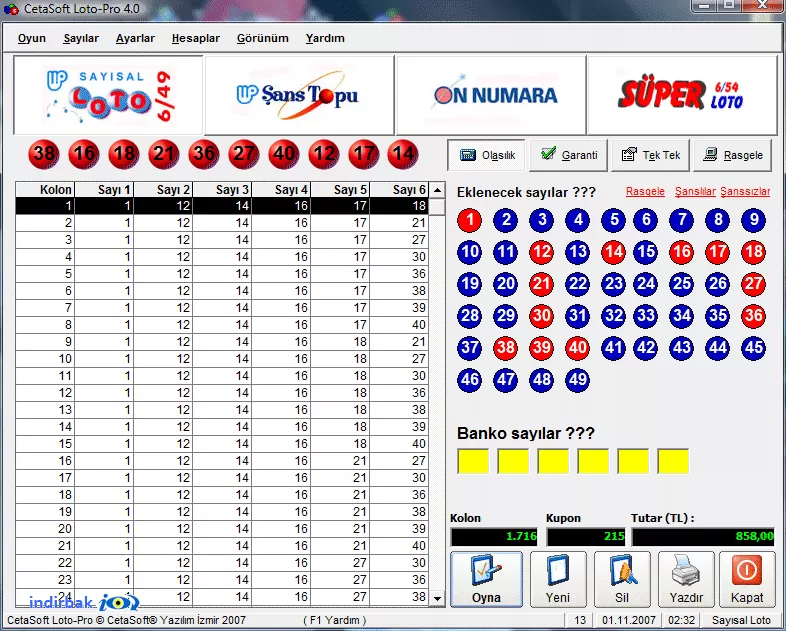Open the Sayılar menu
The height and width of the screenshot is (631, 786).
click(81, 39)
